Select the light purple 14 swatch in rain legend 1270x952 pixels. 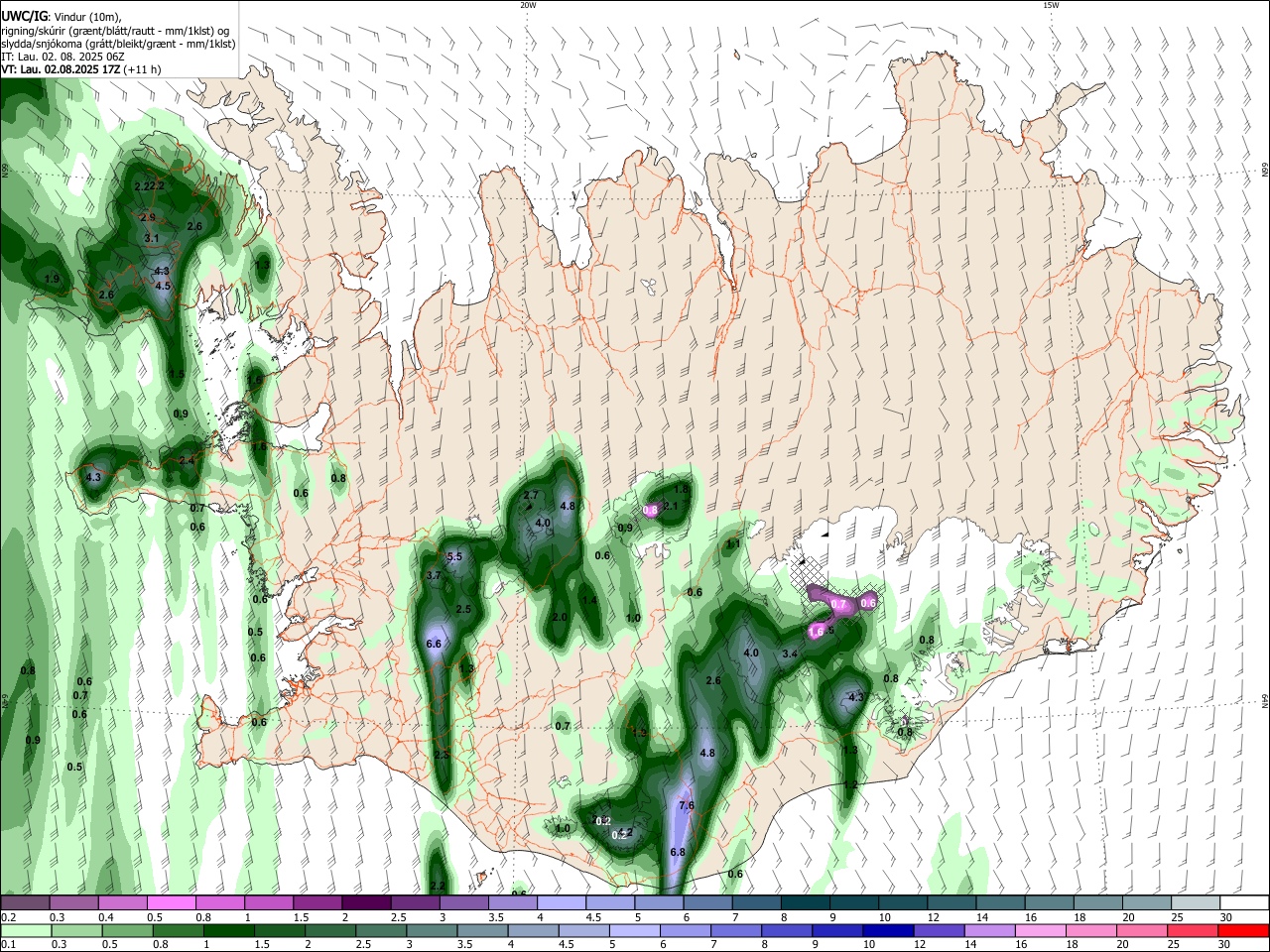point(988,930)
